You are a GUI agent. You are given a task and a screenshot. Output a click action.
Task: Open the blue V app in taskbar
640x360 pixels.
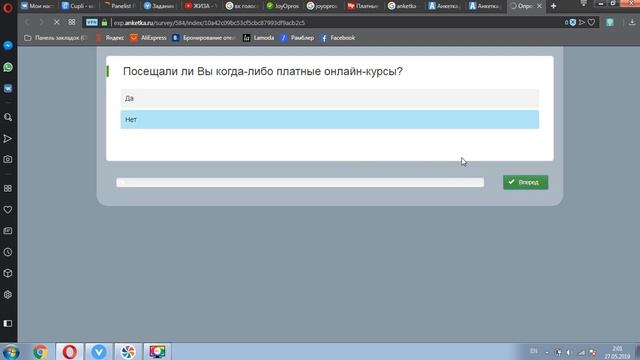tap(99, 352)
